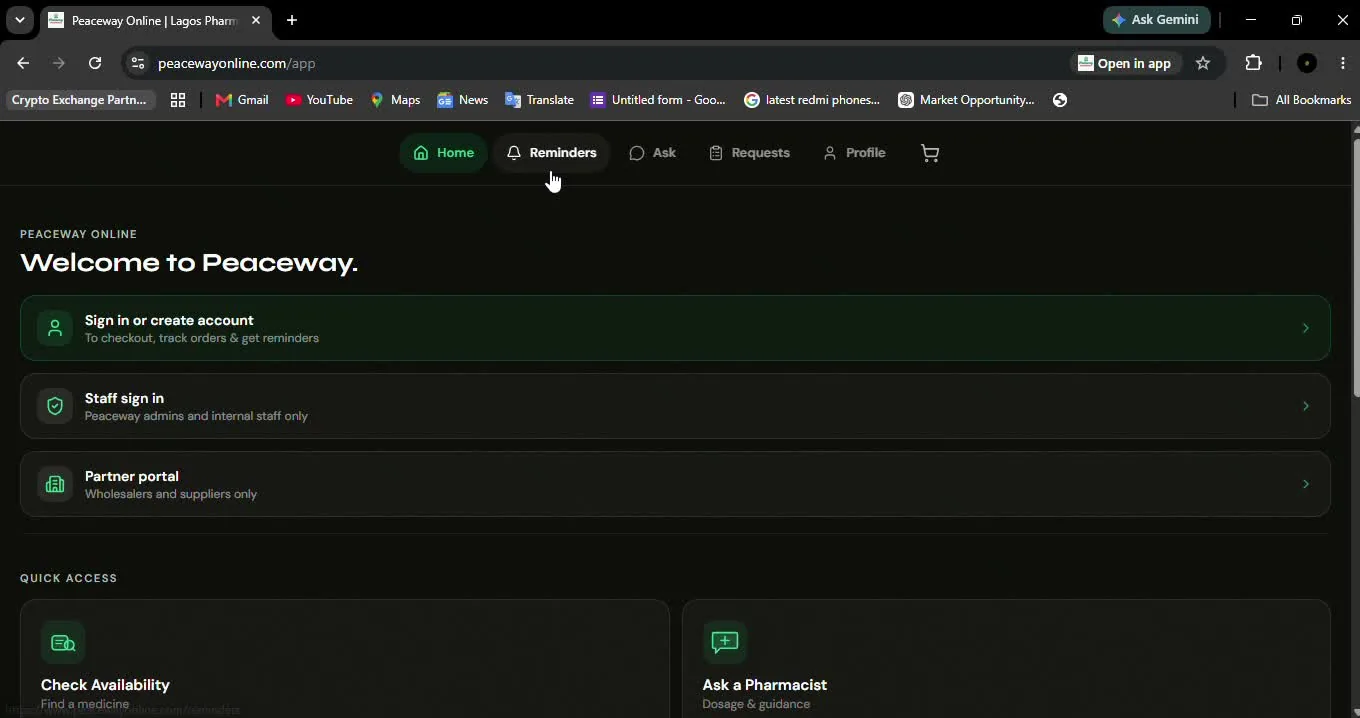The image size is (1360, 718).
Task: Click the Welcome to Peaceway heading
Action: [x=189, y=263]
